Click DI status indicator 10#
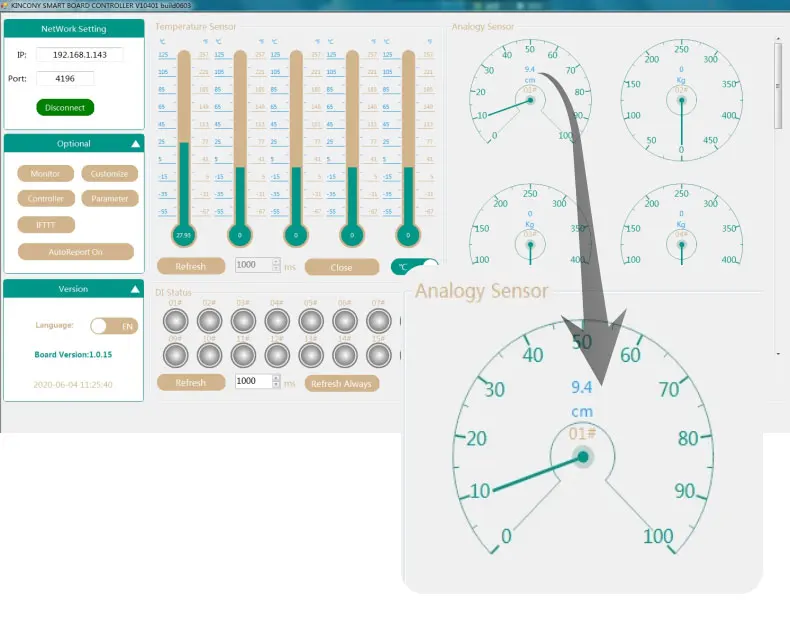Screen dimensions: 790x626 pyautogui.click(x=210, y=355)
